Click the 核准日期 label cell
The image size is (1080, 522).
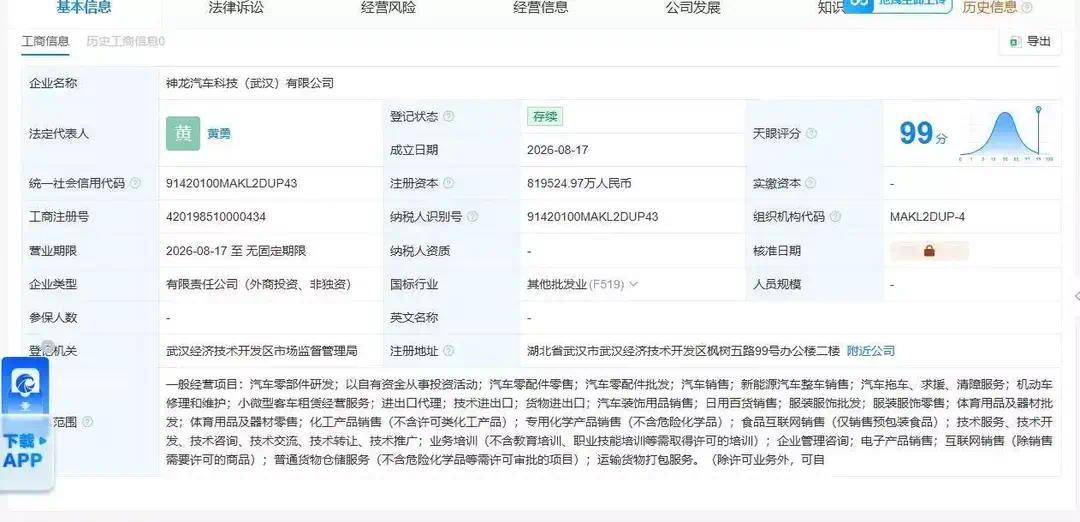click(x=815, y=251)
